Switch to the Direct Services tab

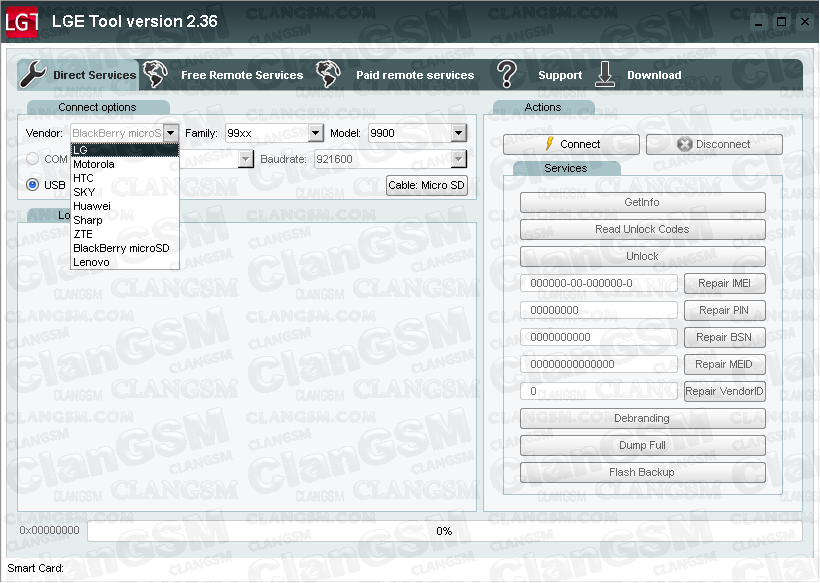pyautogui.click(x=78, y=75)
